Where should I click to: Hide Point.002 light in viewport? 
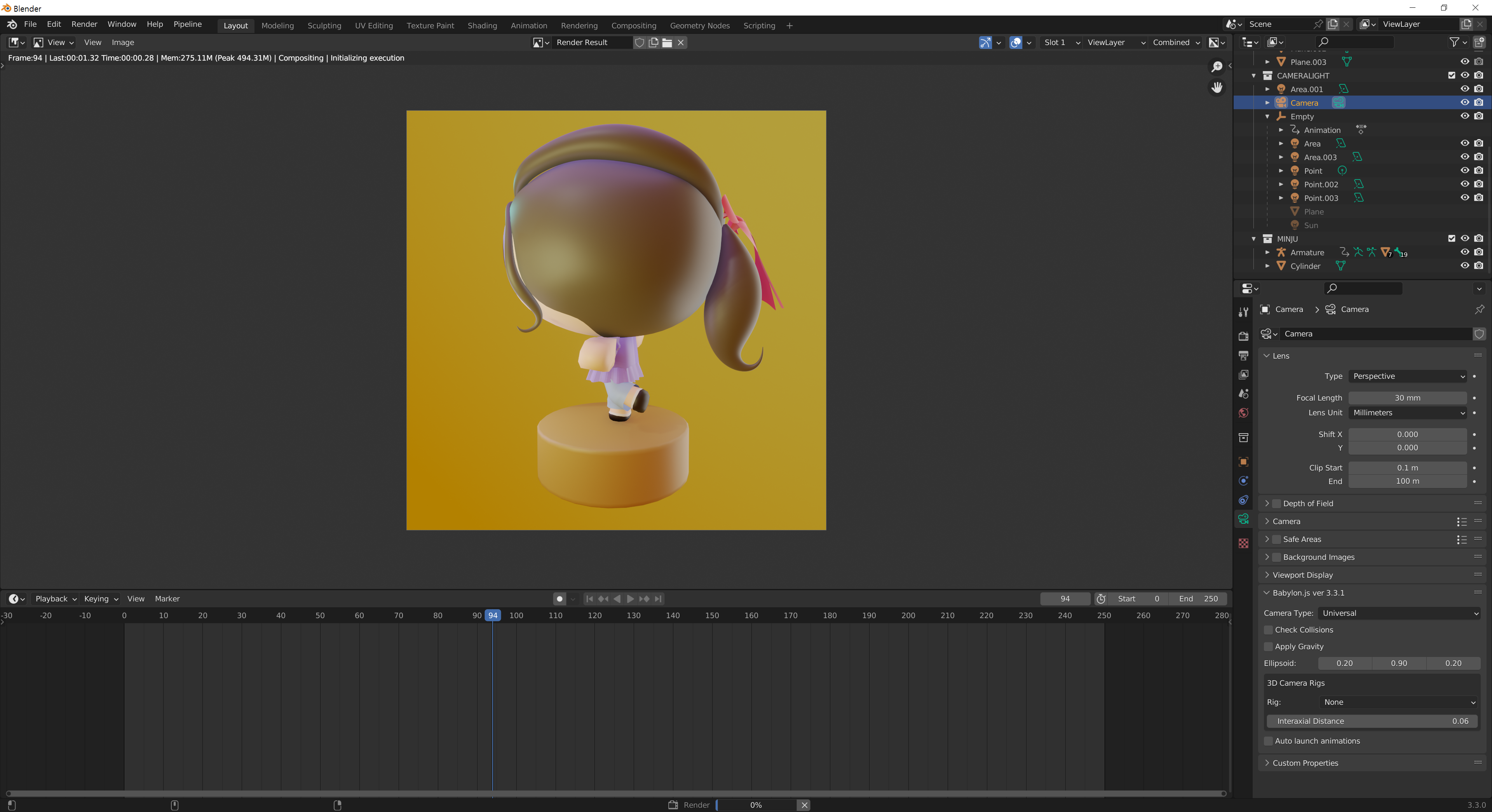pyautogui.click(x=1464, y=184)
